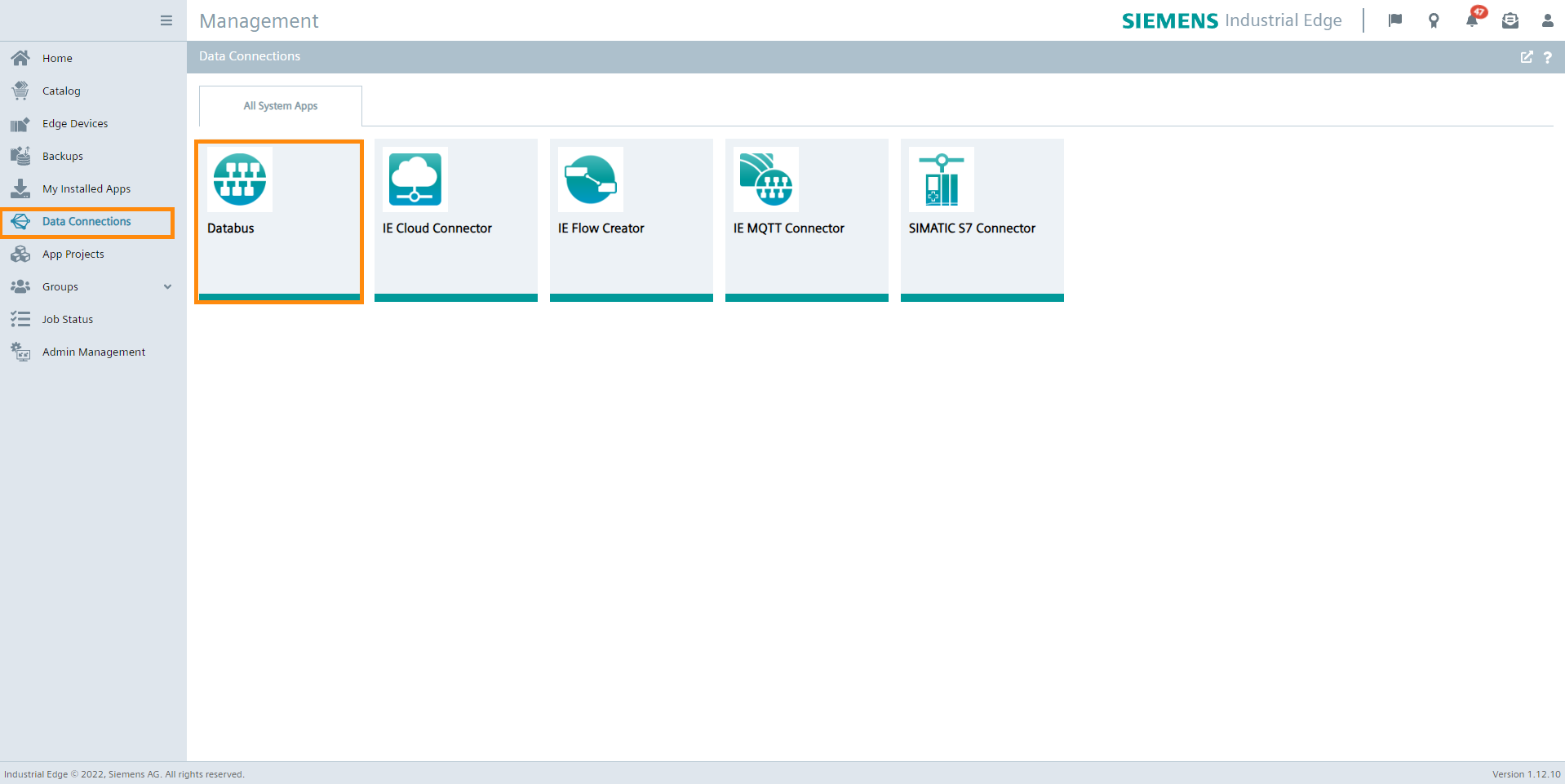This screenshot has width=1565, height=784.
Task: Open the IE Flow Creator icon
Action: (x=590, y=179)
